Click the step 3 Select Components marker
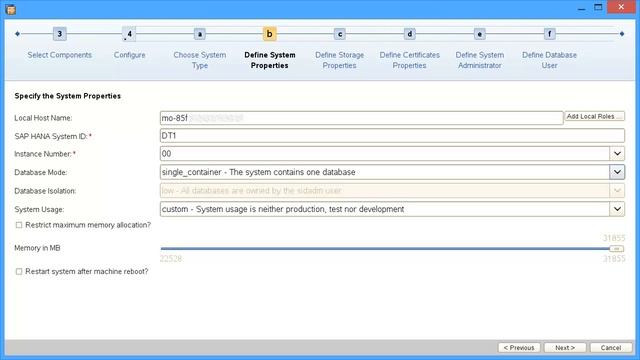The height and width of the screenshot is (360, 640). (60, 34)
